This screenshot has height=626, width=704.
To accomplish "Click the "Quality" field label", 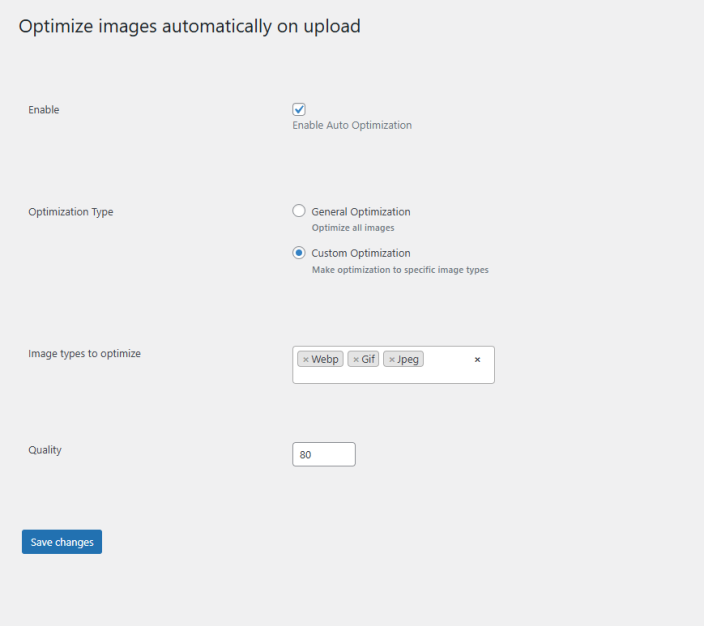I will [x=45, y=450].
